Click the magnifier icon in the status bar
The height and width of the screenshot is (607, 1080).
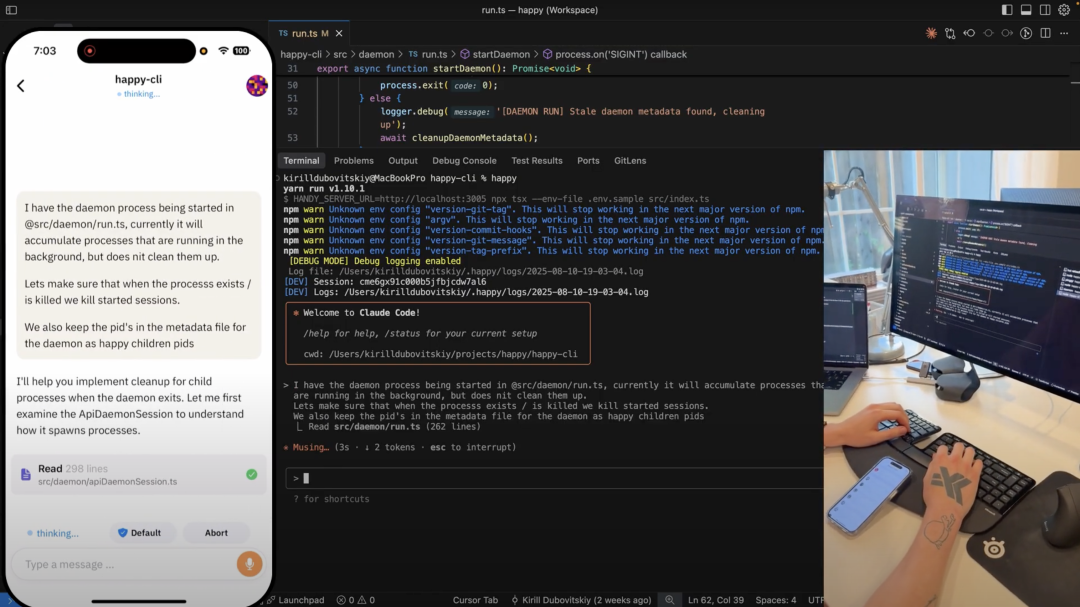tap(668, 599)
